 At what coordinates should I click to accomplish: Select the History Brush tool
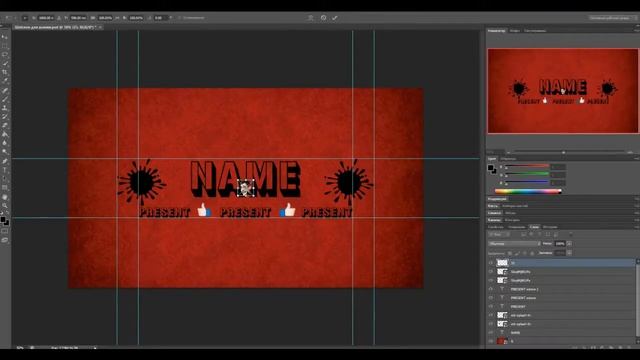pos(5,117)
